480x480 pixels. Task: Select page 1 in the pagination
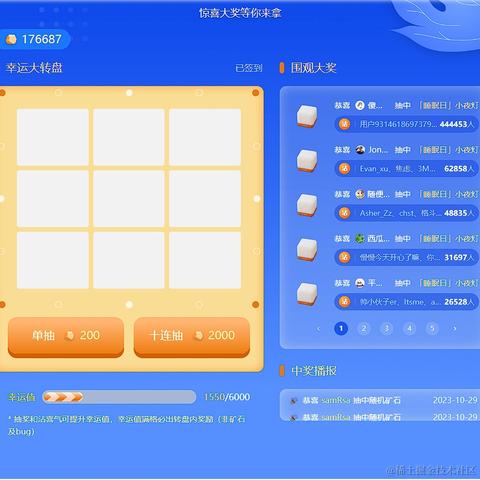[341, 328]
